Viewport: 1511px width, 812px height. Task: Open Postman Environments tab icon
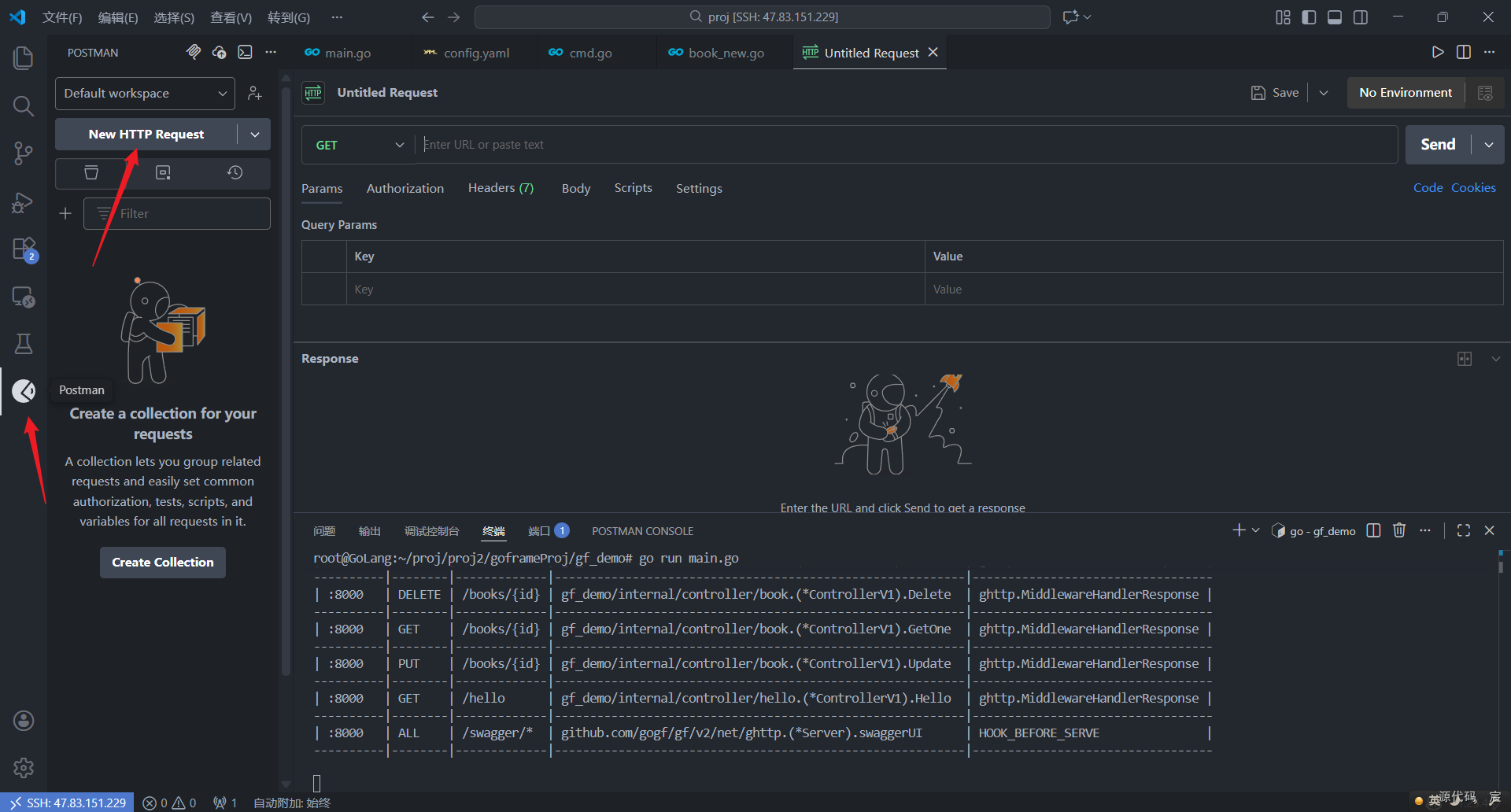click(163, 172)
